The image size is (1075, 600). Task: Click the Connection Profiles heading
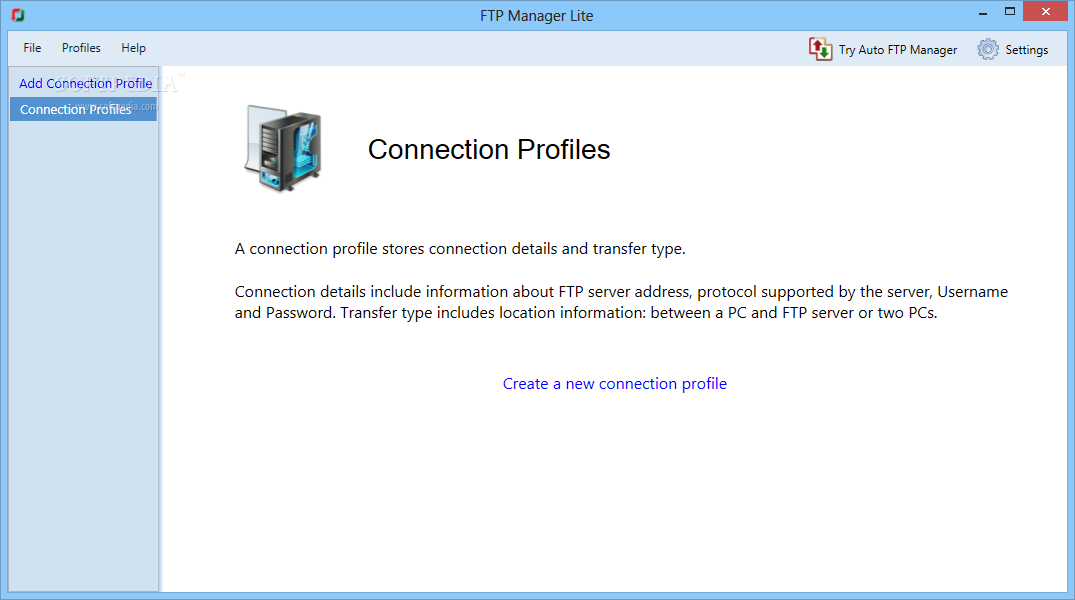click(489, 149)
